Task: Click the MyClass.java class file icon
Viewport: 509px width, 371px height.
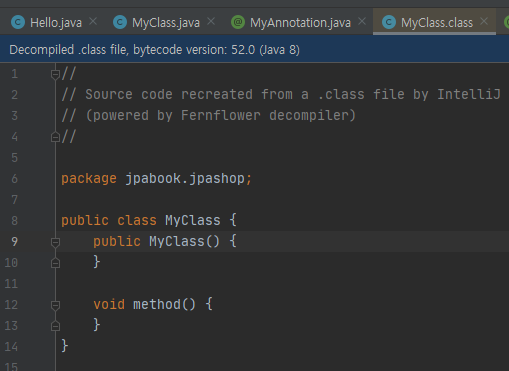Action: click(x=120, y=23)
